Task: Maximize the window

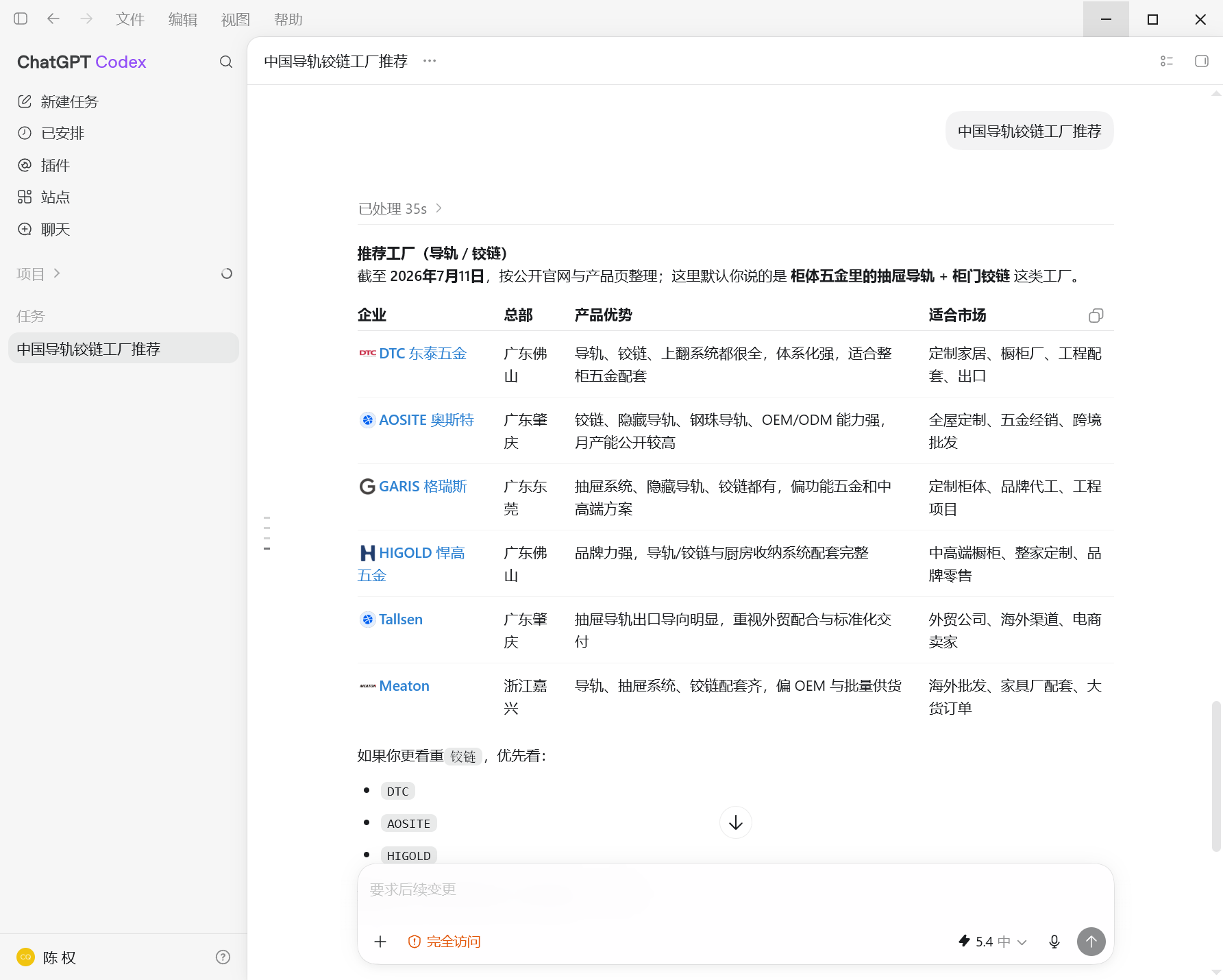Action: point(1152,19)
